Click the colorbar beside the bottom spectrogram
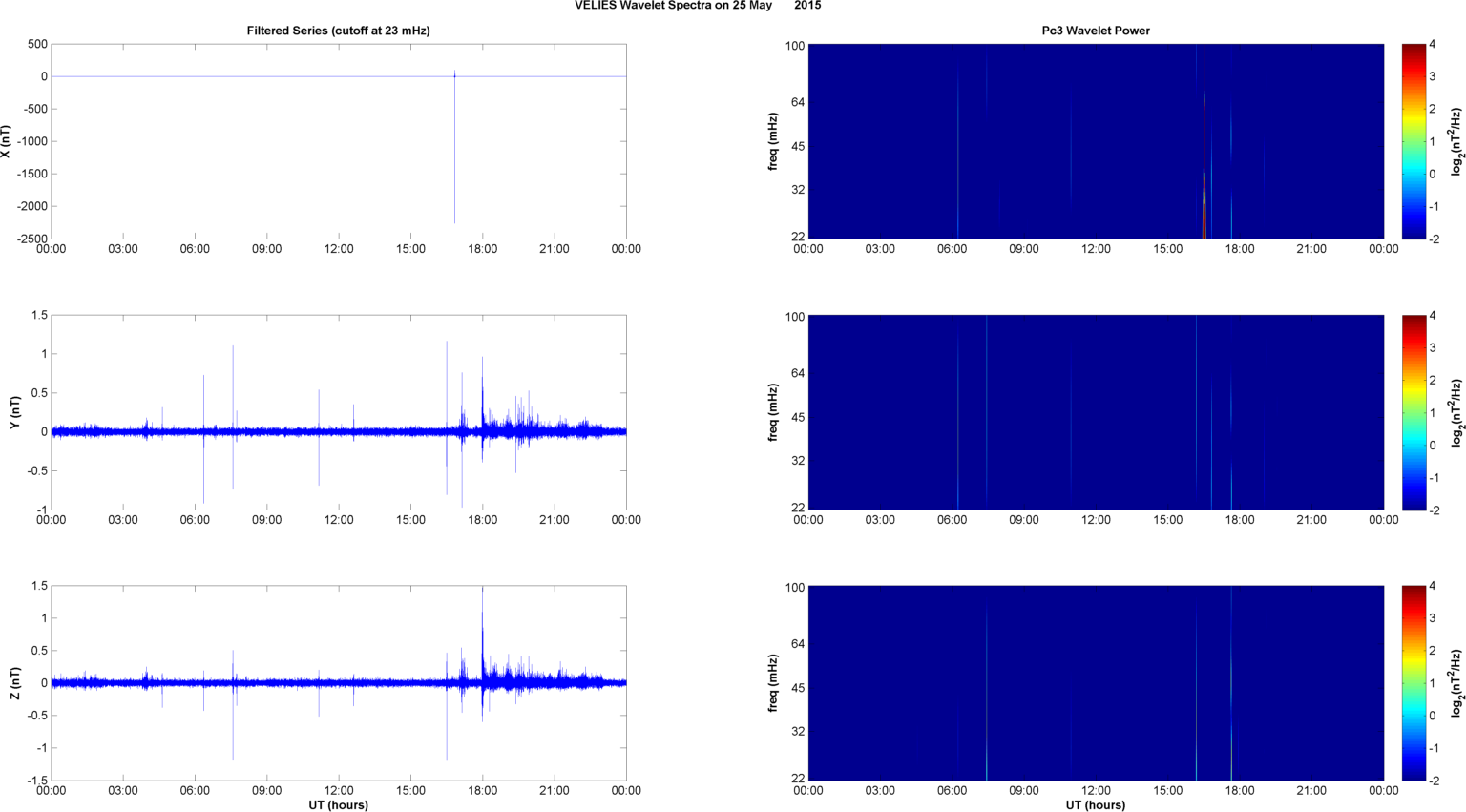1466x812 pixels. coord(1414,683)
